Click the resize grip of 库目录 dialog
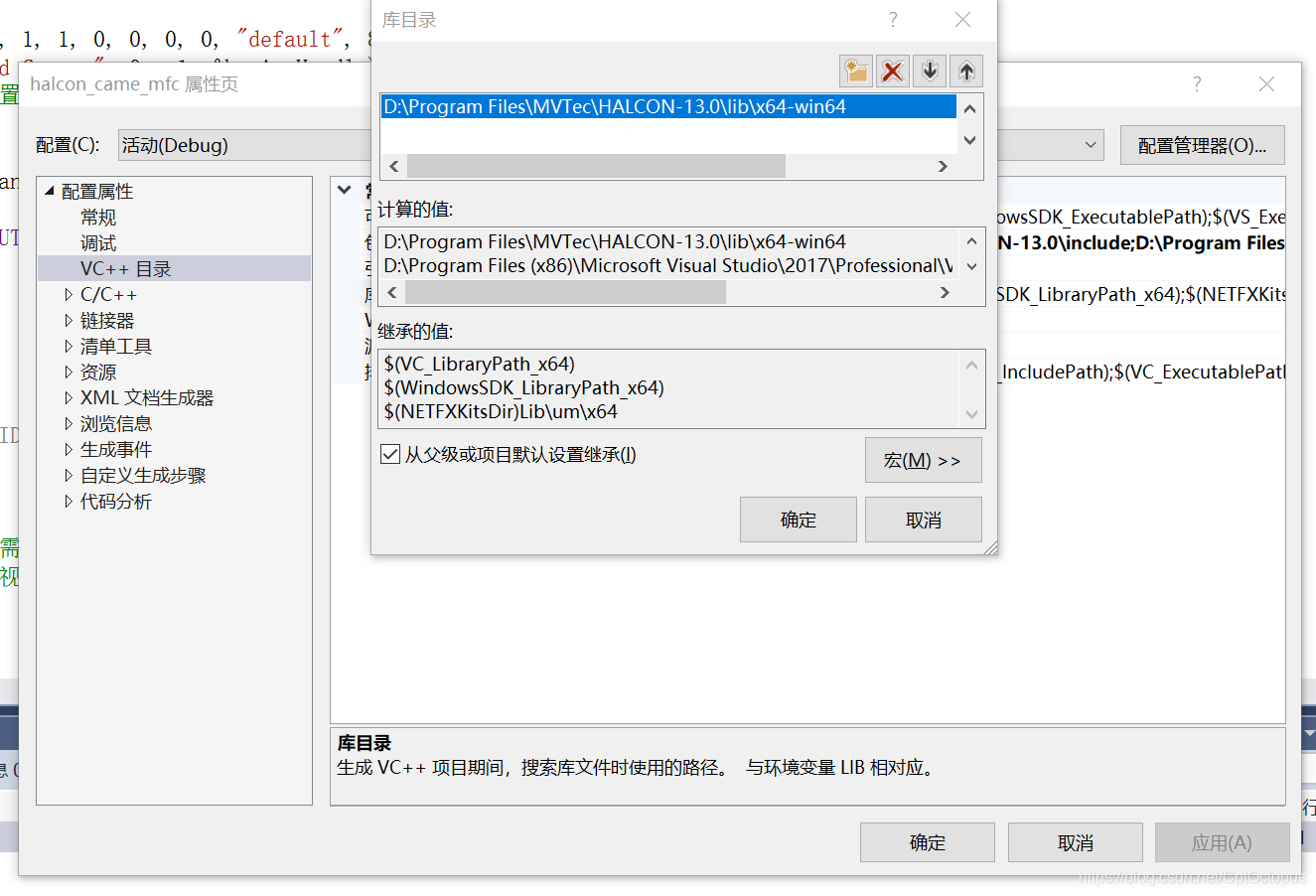The image size is (1316, 896). pos(990,547)
